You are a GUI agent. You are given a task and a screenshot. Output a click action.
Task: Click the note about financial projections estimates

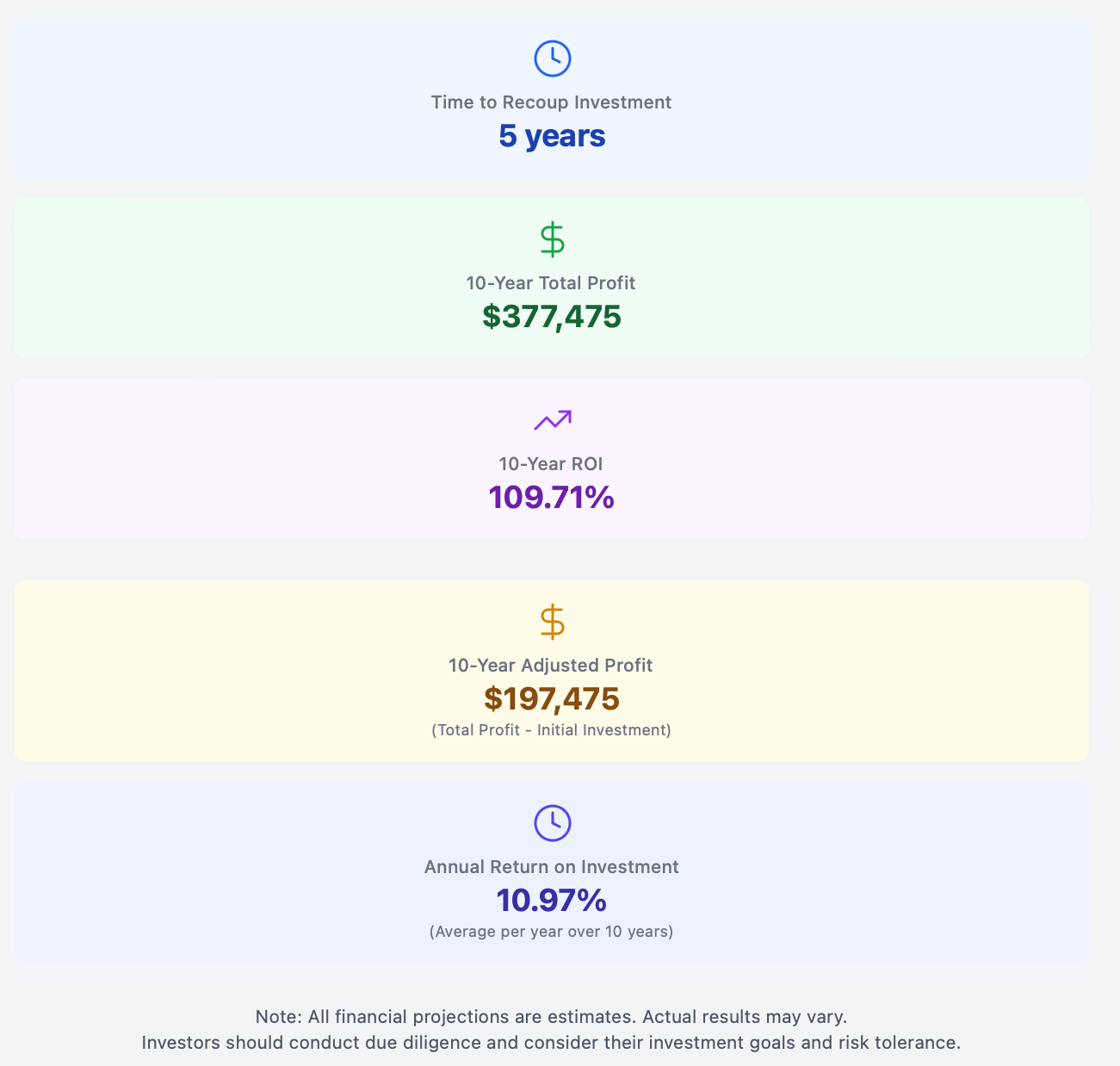(x=552, y=1016)
